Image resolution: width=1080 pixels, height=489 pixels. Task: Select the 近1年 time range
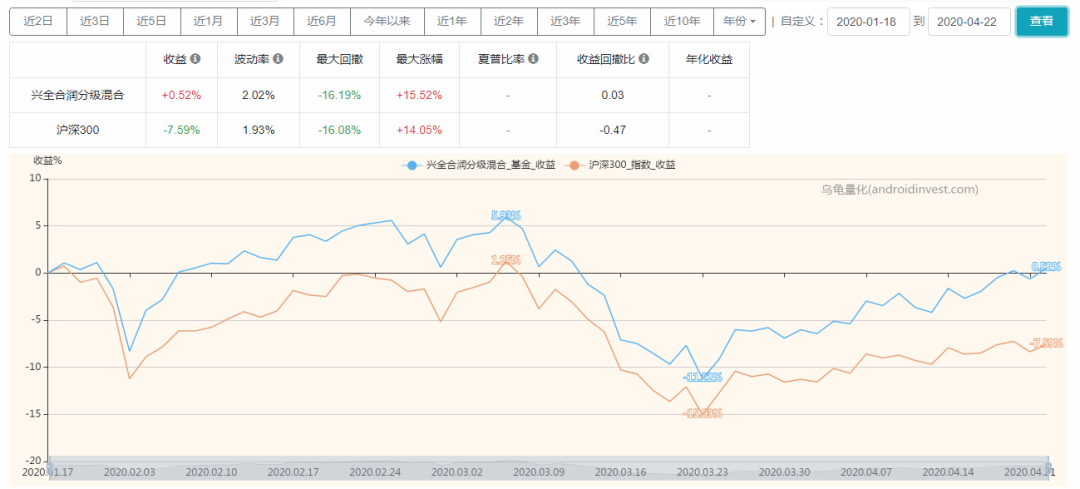(453, 21)
